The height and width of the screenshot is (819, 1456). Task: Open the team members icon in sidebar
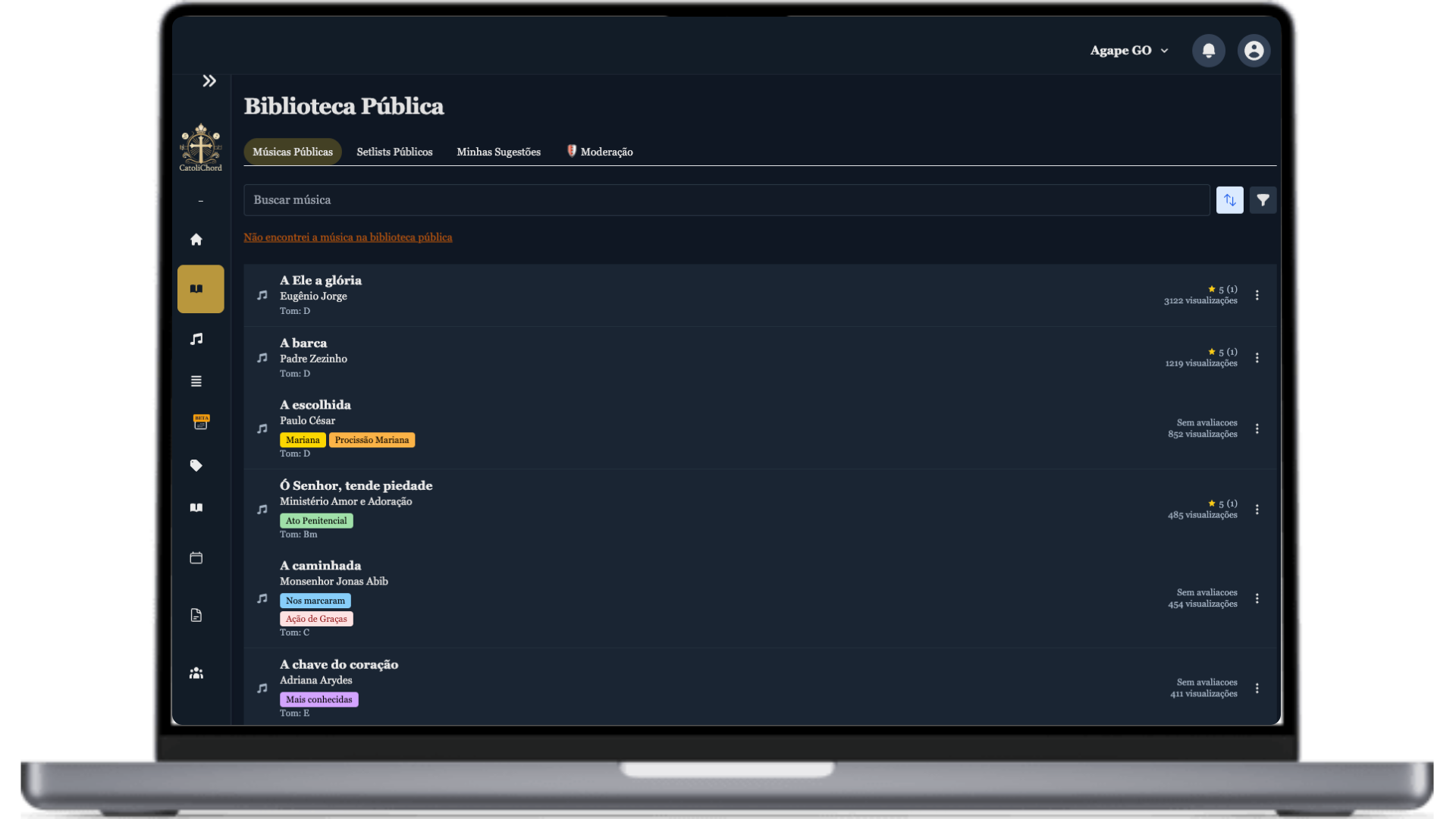pyautogui.click(x=196, y=673)
